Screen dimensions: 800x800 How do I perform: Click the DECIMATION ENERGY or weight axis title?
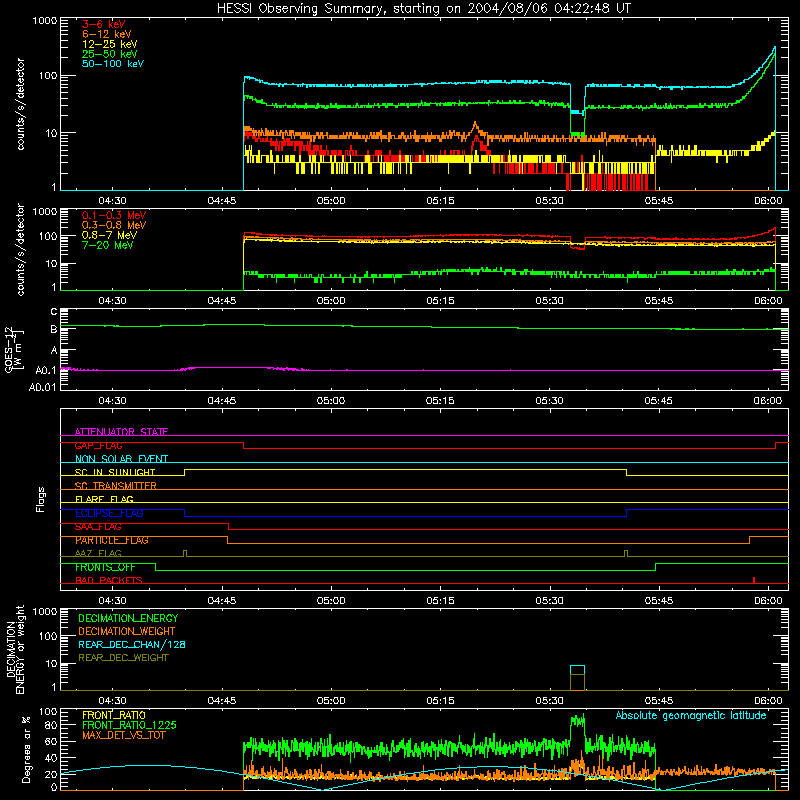tap(15, 649)
